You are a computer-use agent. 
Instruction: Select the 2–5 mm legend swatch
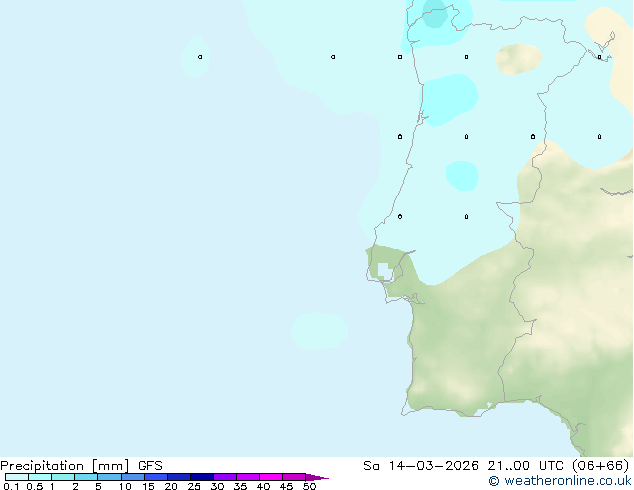click(86, 477)
